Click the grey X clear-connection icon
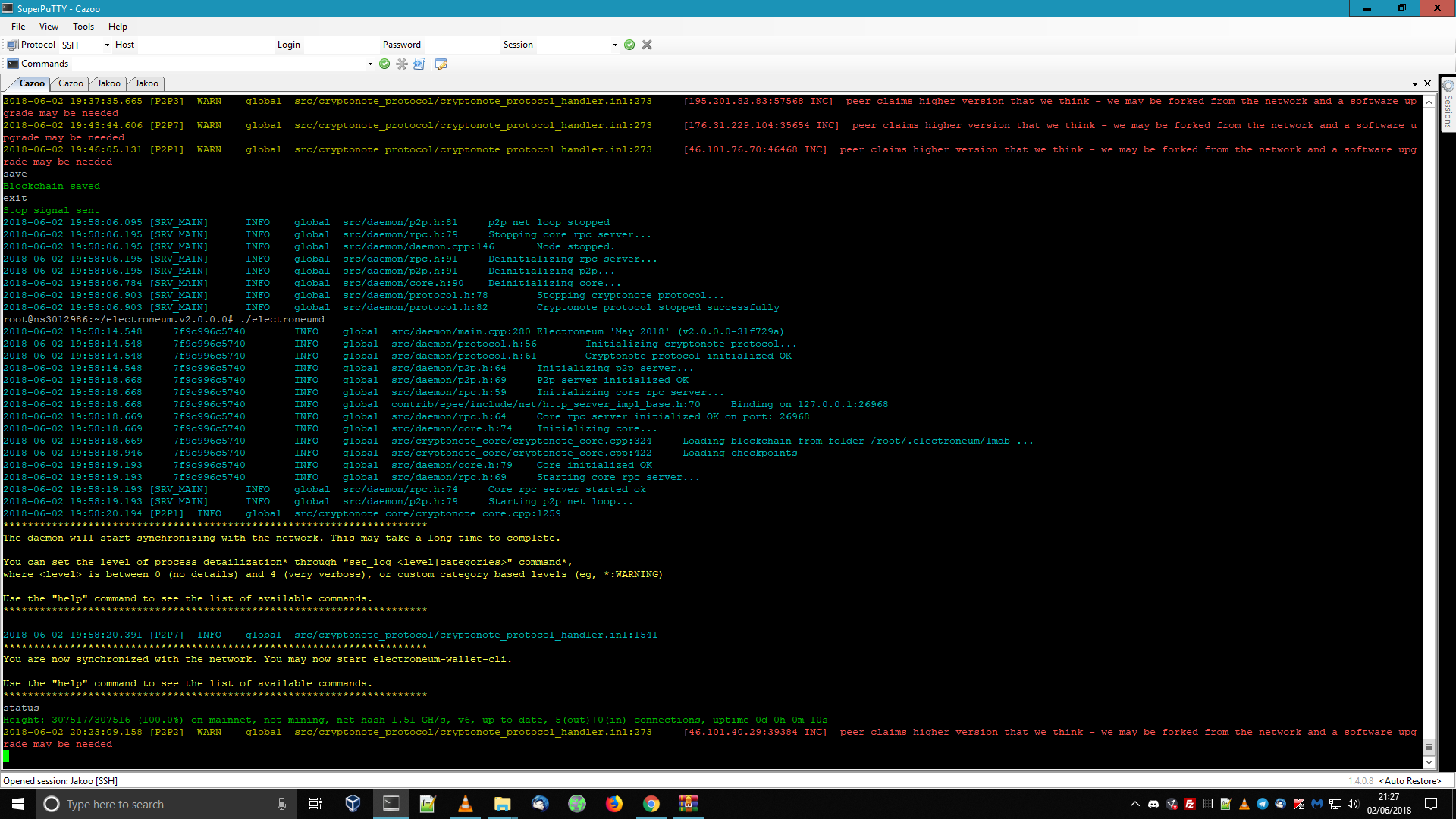 coord(647,45)
